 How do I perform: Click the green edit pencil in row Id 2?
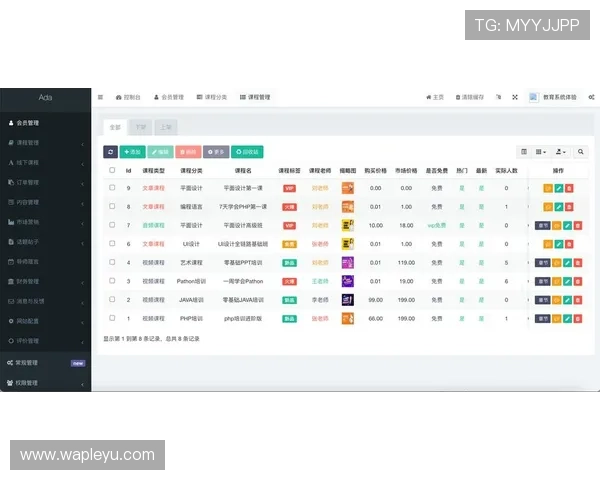(567, 300)
